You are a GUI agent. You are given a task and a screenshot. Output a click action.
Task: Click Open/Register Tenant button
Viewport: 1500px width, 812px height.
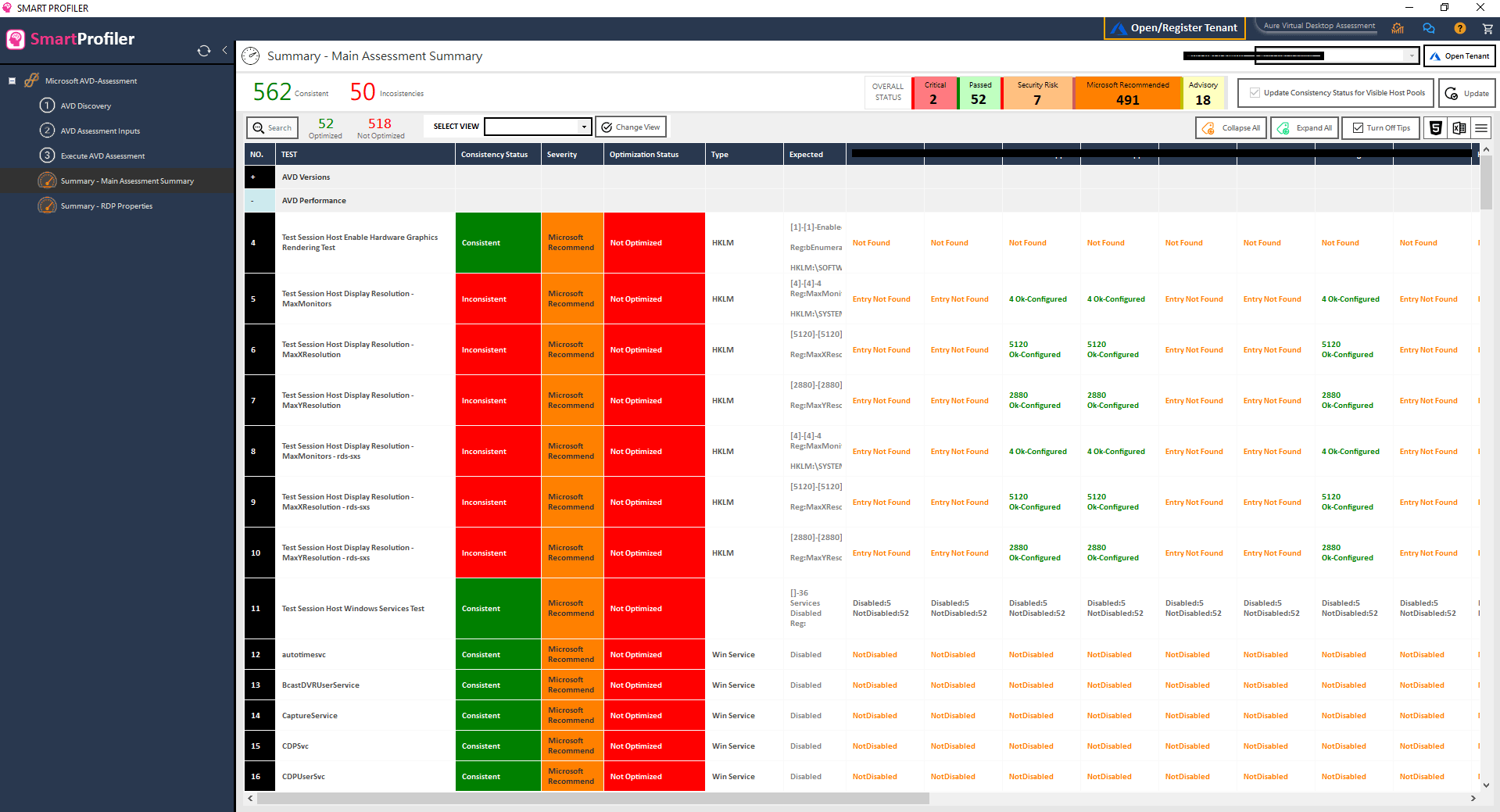tap(1174, 28)
